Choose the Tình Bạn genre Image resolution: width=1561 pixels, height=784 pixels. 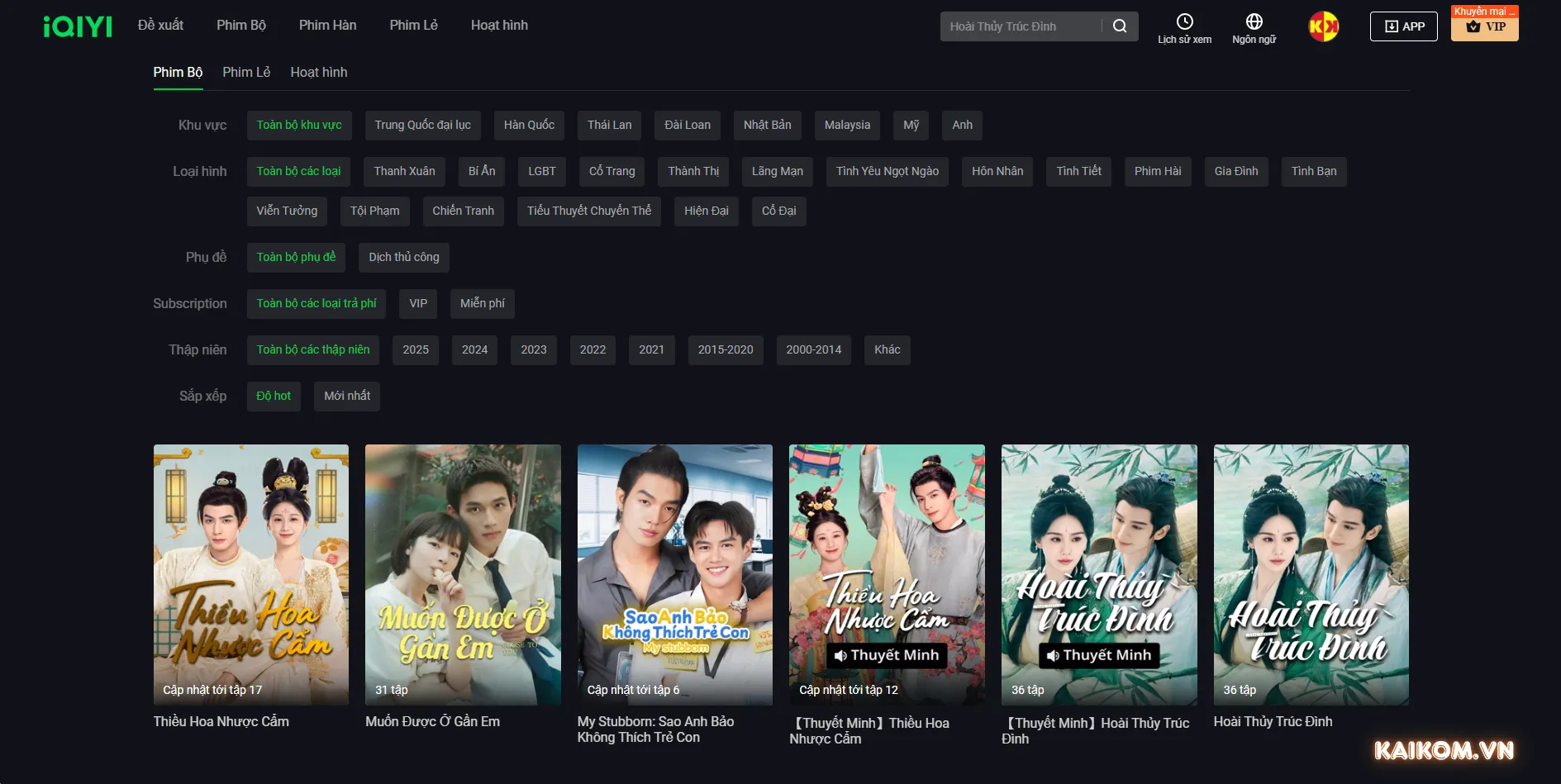coord(1314,172)
